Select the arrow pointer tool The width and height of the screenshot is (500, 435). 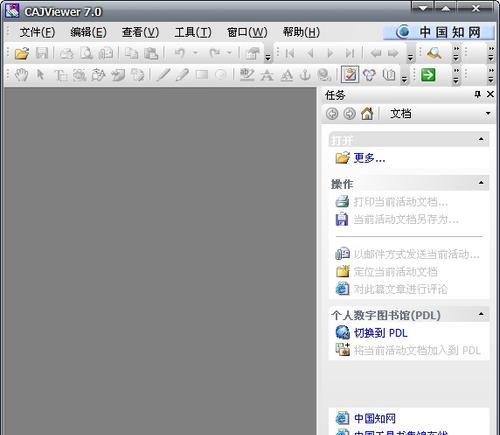[41, 75]
